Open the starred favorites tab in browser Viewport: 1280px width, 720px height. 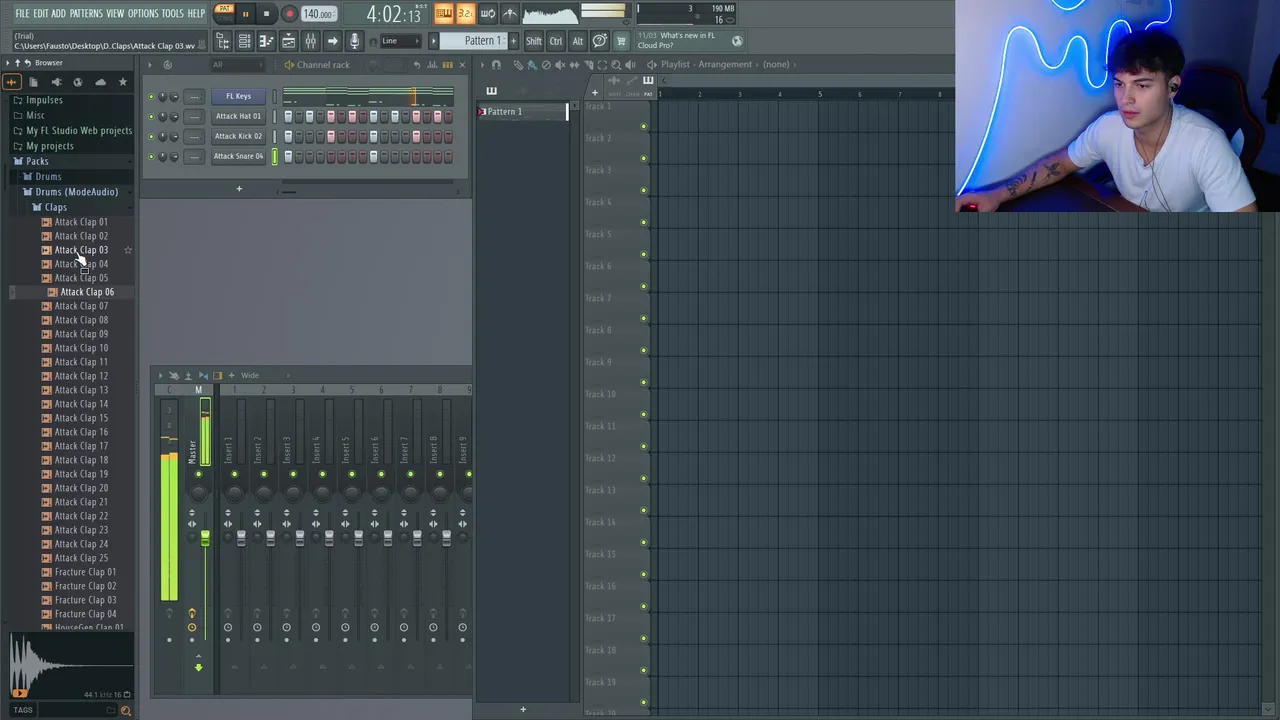[x=123, y=82]
